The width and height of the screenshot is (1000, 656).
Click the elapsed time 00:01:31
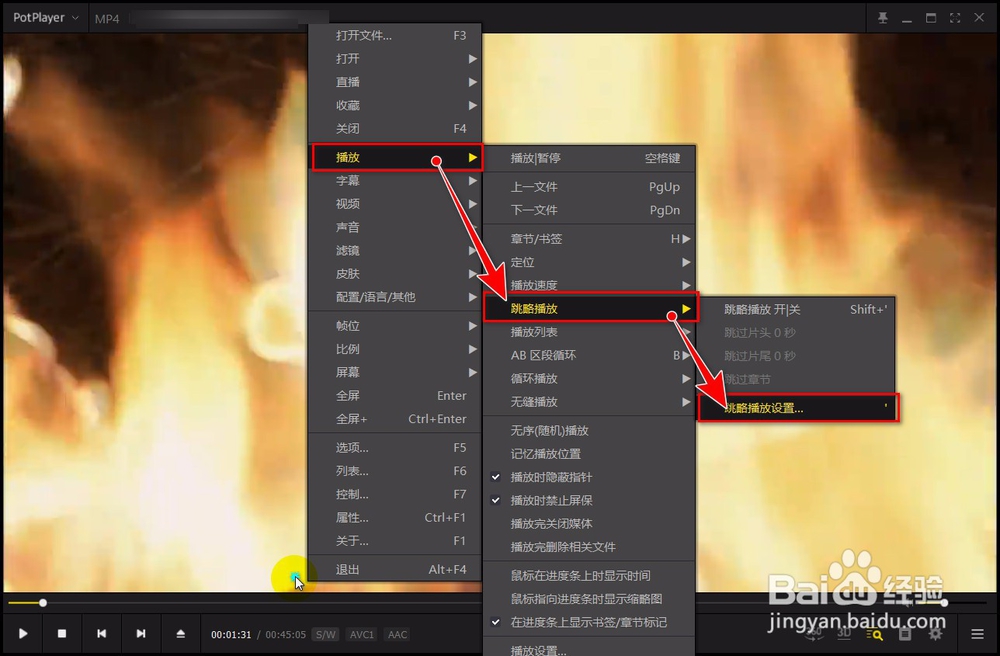click(x=231, y=634)
